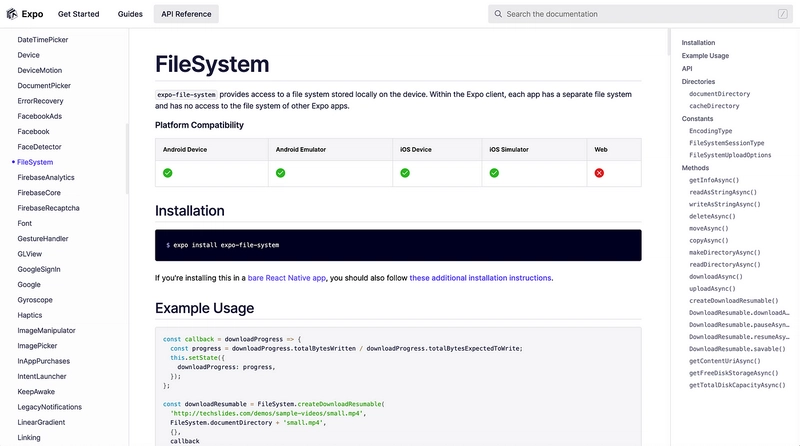Image resolution: width=800 pixels, height=446 pixels.
Task: Select the API Reference tab
Action: pyautogui.click(x=186, y=14)
